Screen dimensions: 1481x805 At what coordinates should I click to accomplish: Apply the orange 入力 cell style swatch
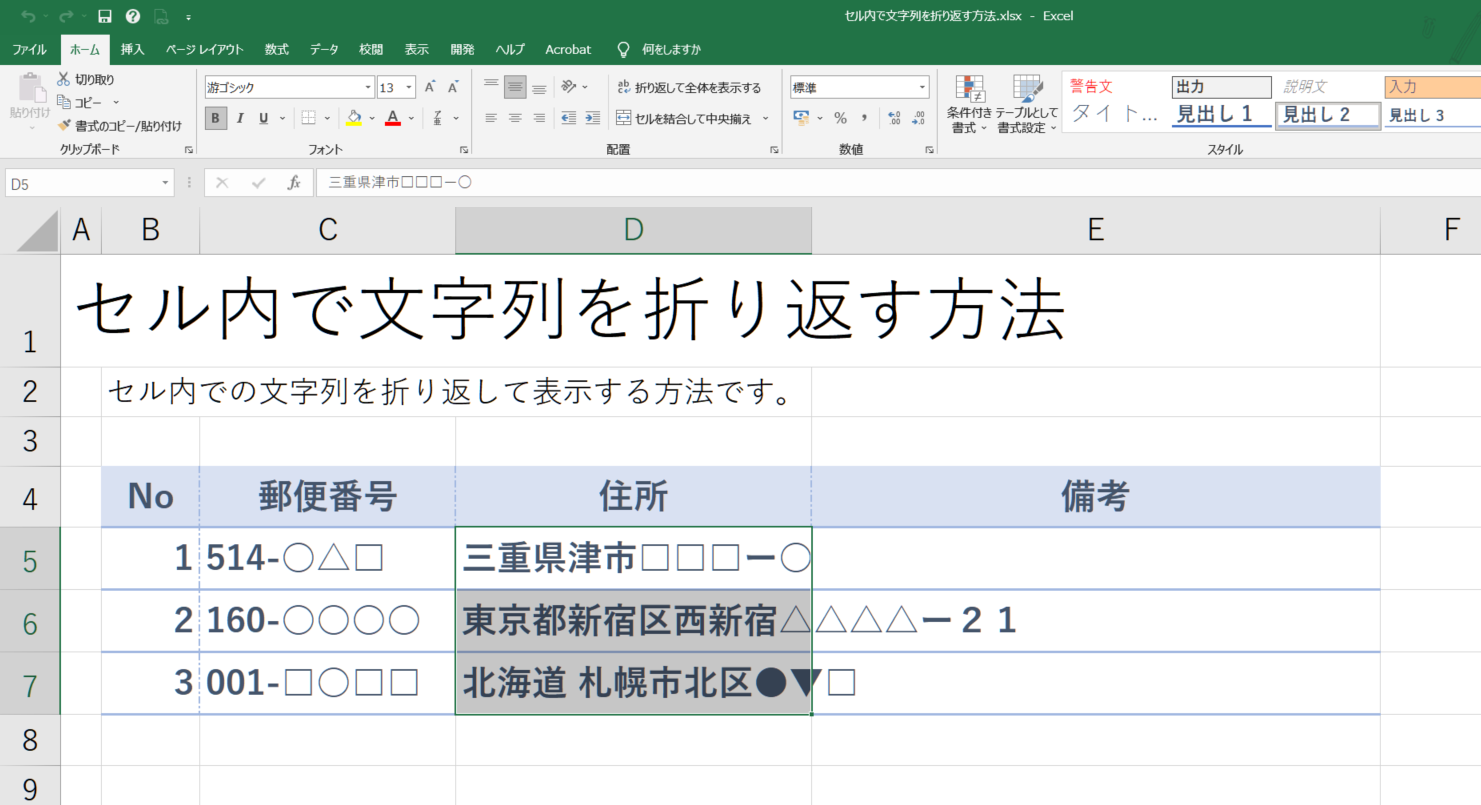click(1432, 87)
